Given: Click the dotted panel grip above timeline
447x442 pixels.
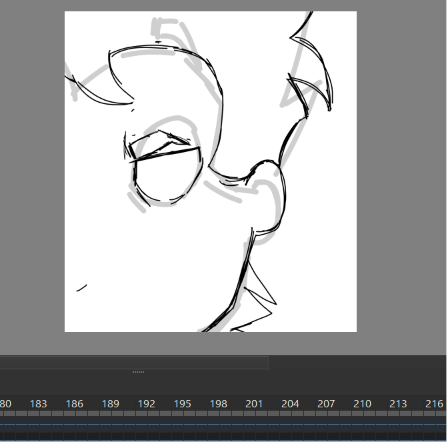Looking at the screenshot, I should click(x=138, y=372).
